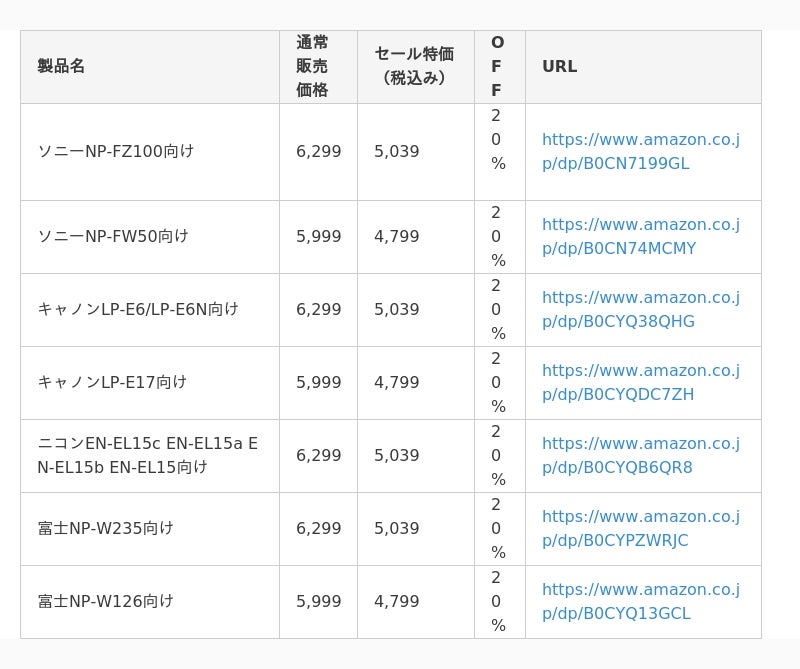800x669 pixels.
Task: Open Fuji NP-W235 Amazon link B0CYPZWRJC
Action: tap(641, 528)
